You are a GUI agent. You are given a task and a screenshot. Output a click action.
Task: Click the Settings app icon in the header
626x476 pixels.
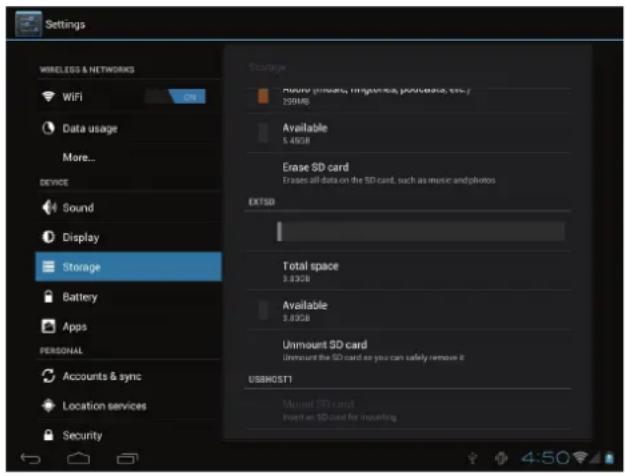[28, 24]
